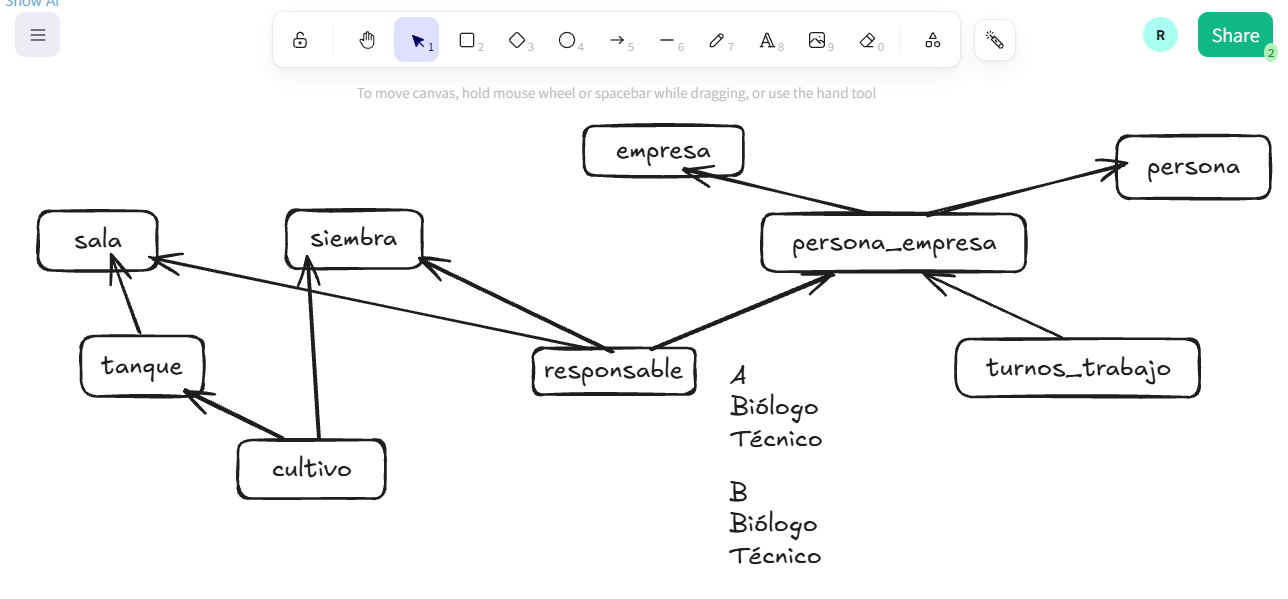Screen dimensions: 1288x599
Task: Open the hamburger main menu
Action: [38, 35]
